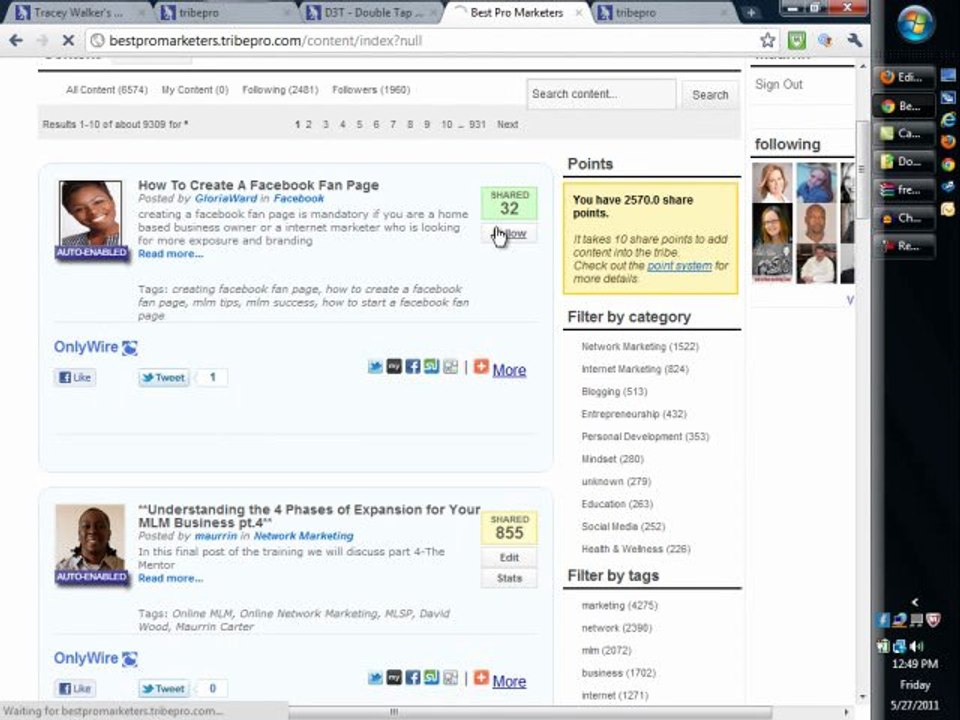Click the Facebook Like button on the first post

[75, 377]
